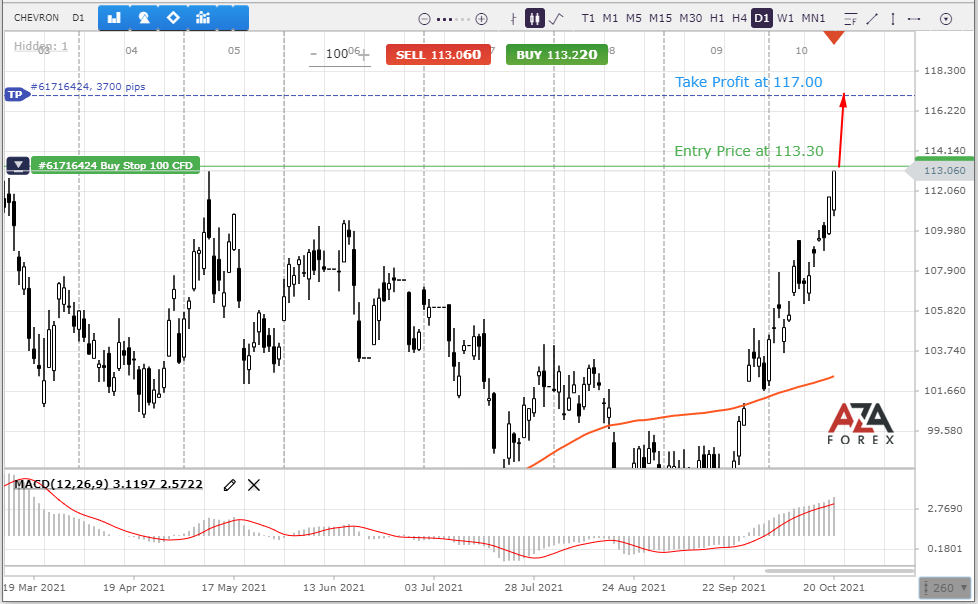The height and width of the screenshot is (604, 978).
Task: Decrease the lot volume with minus
Action: (x=314, y=55)
